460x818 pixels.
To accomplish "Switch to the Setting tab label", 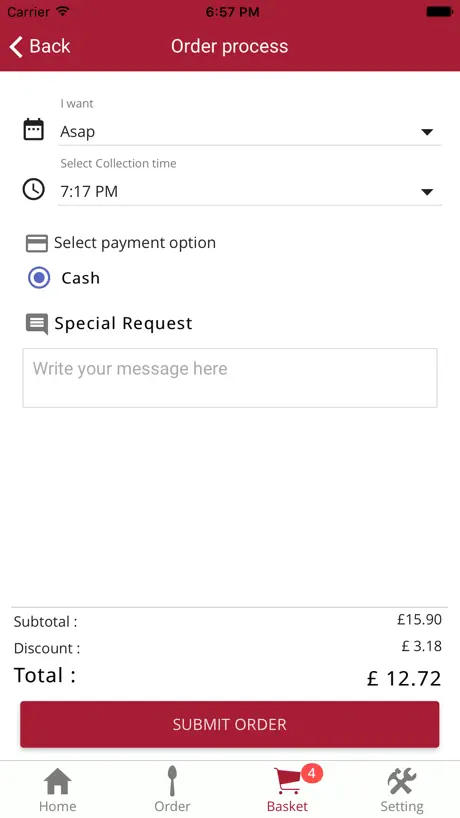I will point(402,806).
